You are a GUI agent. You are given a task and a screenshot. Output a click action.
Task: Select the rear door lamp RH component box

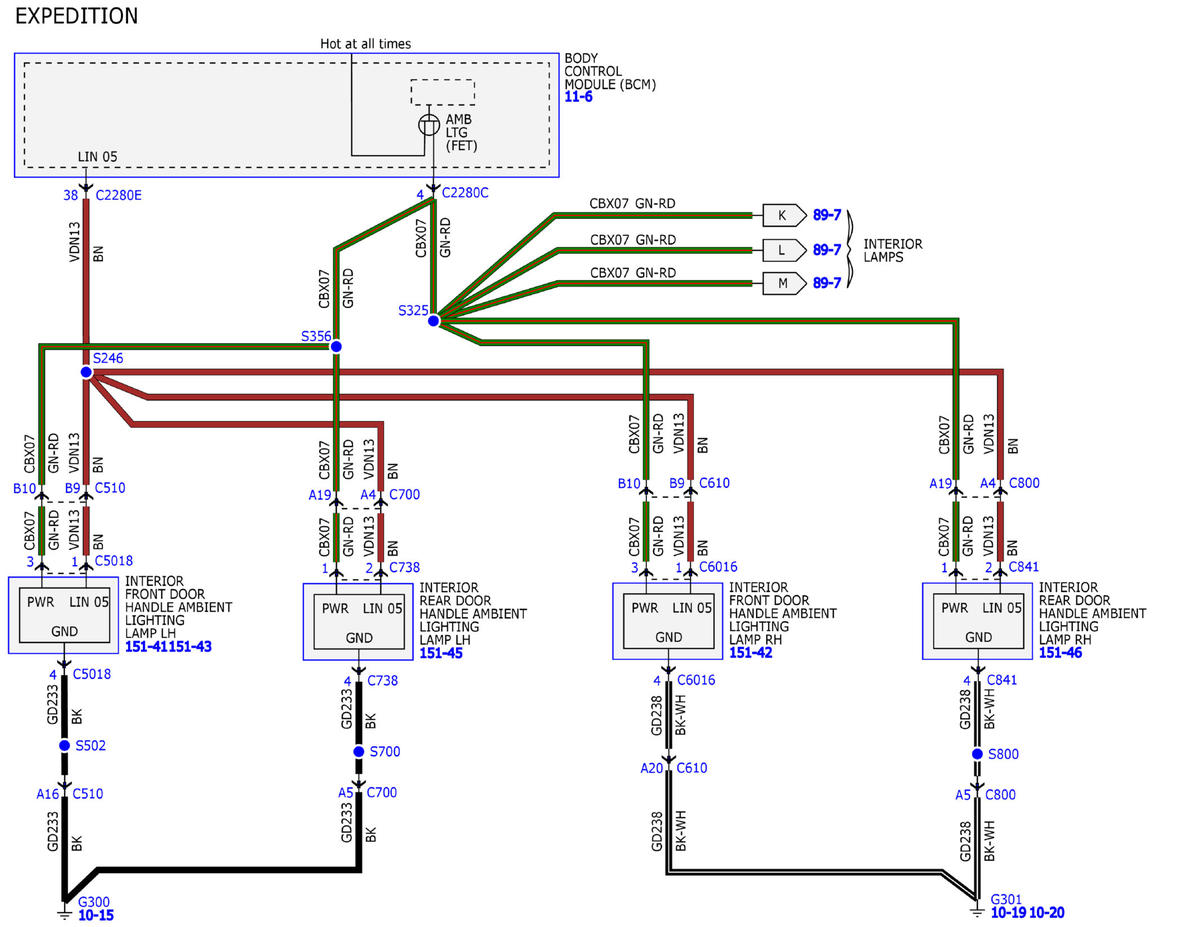pyautogui.click(x=977, y=621)
